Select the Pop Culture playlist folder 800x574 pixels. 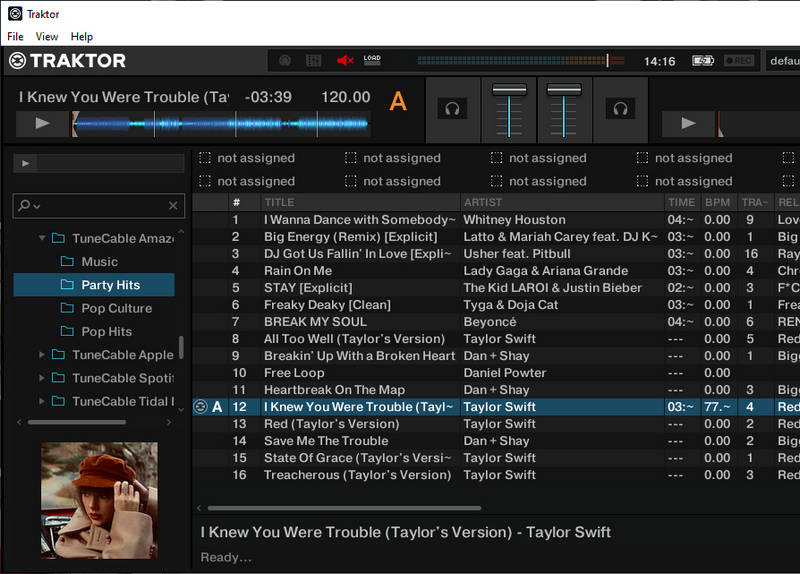click(x=116, y=308)
